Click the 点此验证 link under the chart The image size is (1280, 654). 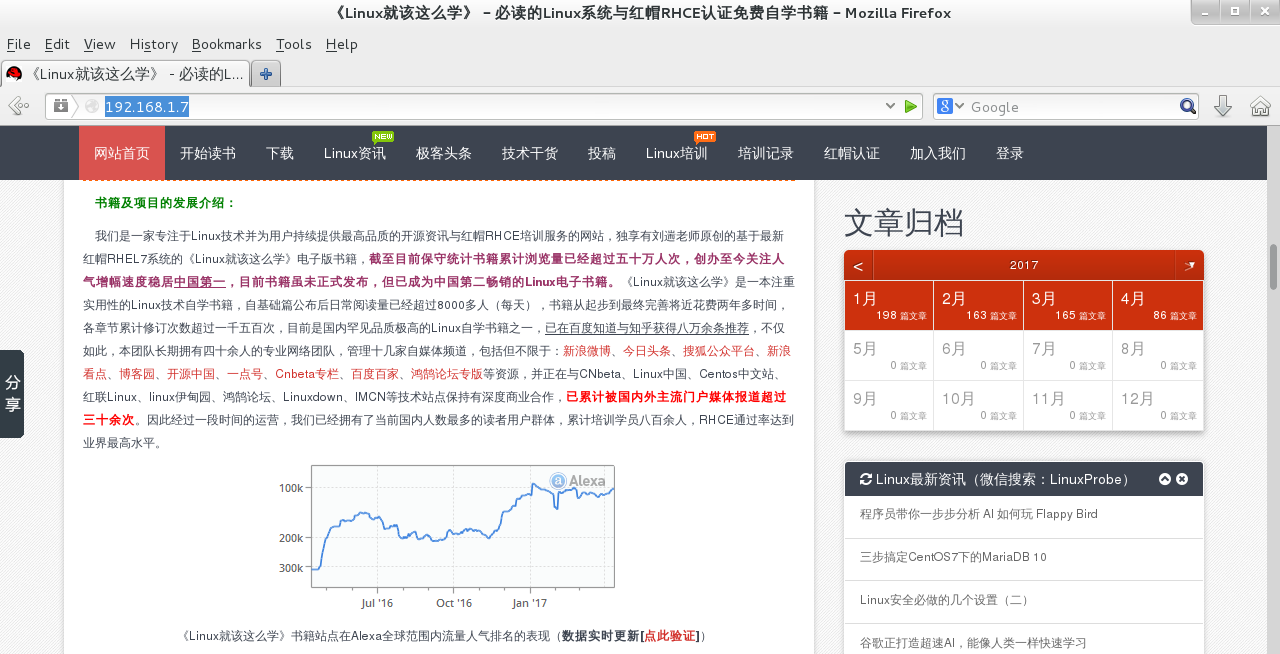tap(670, 636)
